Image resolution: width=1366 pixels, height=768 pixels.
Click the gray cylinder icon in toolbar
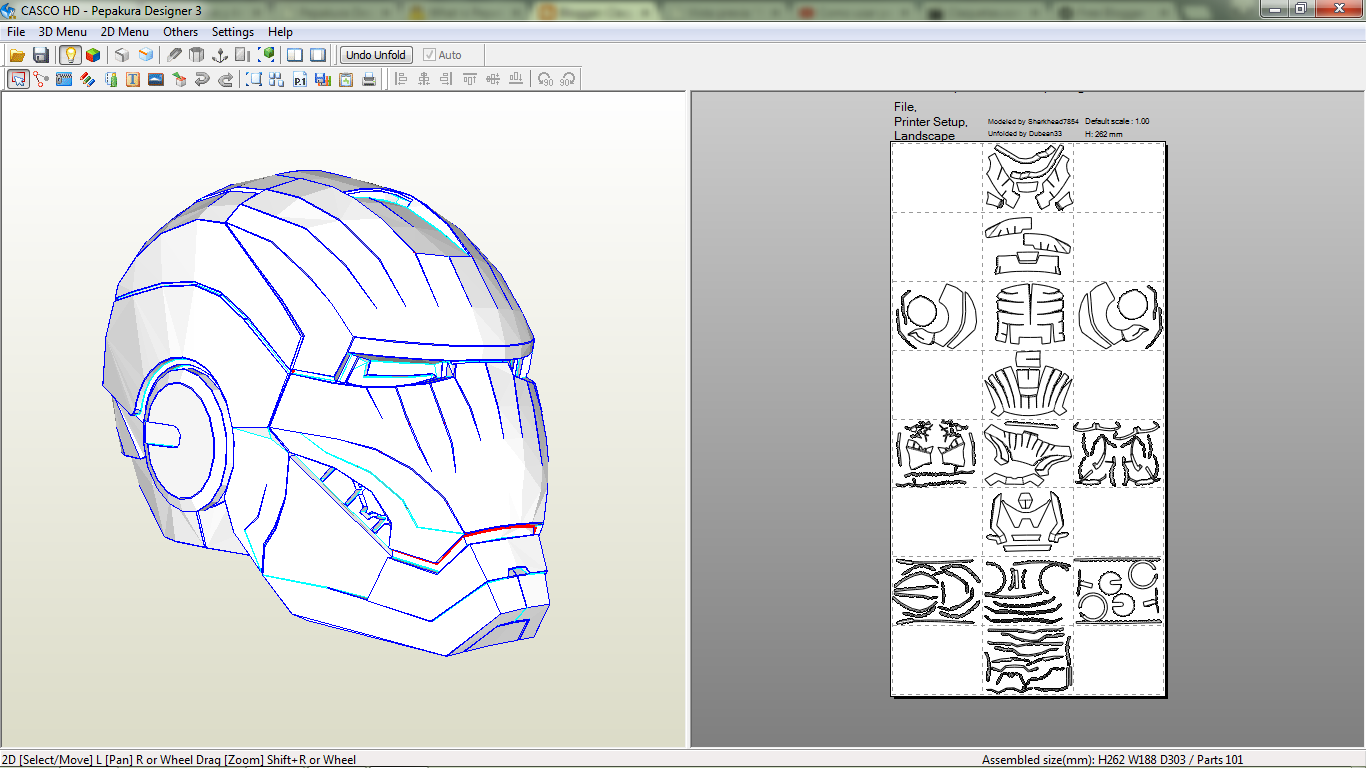pyautogui.click(x=197, y=55)
